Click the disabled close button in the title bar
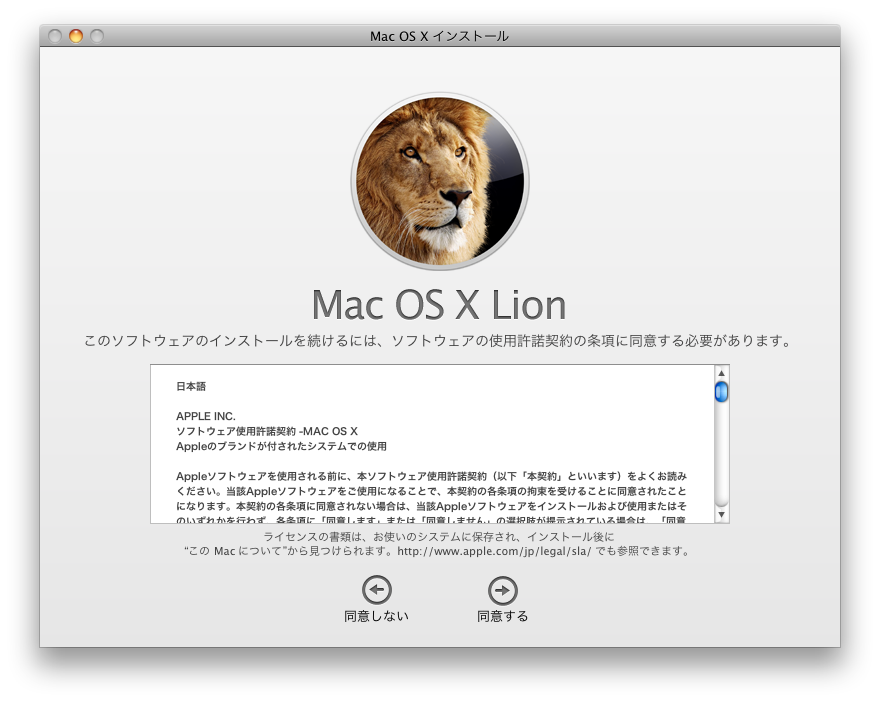Viewport: 880px width, 702px height. [x=55, y=36]
